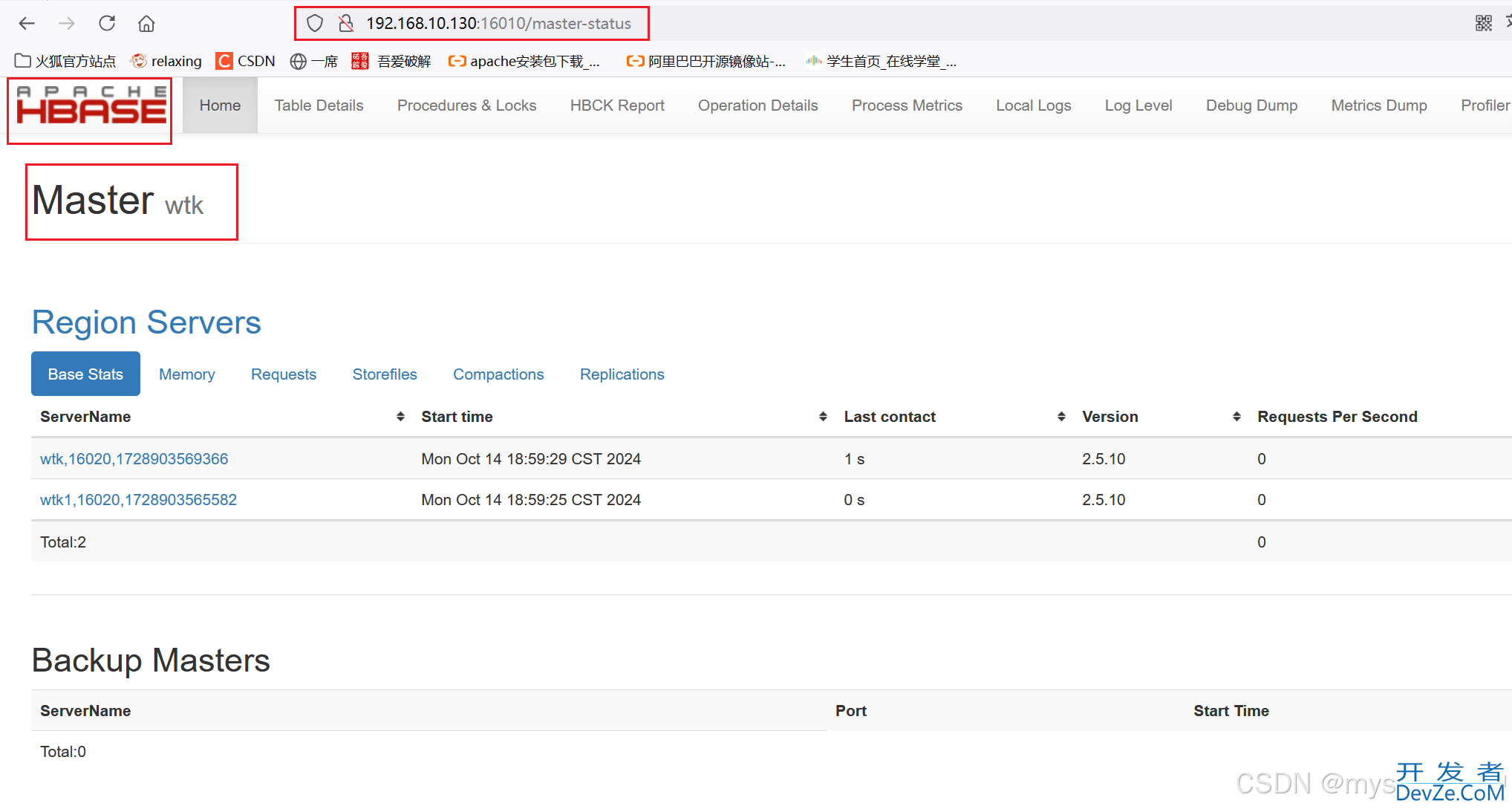
Task: Open the 一席 bookmark
Action: tap(314, 61)
